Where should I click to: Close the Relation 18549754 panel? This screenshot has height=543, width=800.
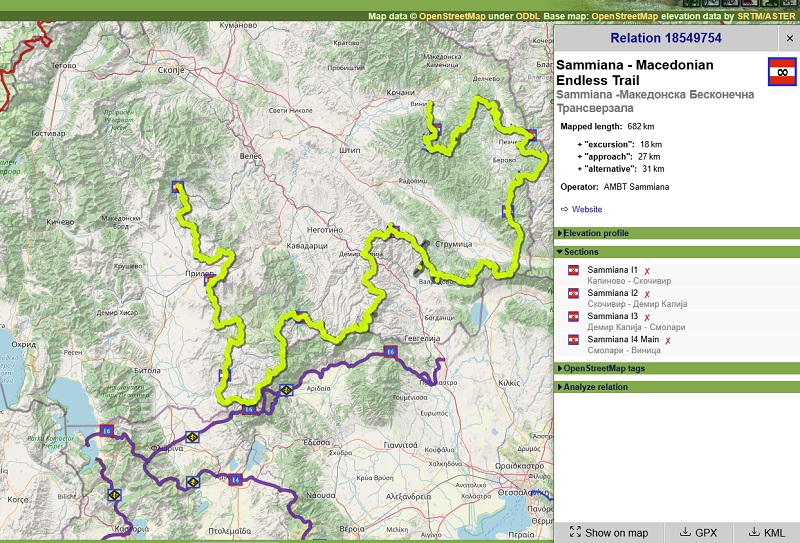coord(789,39)
